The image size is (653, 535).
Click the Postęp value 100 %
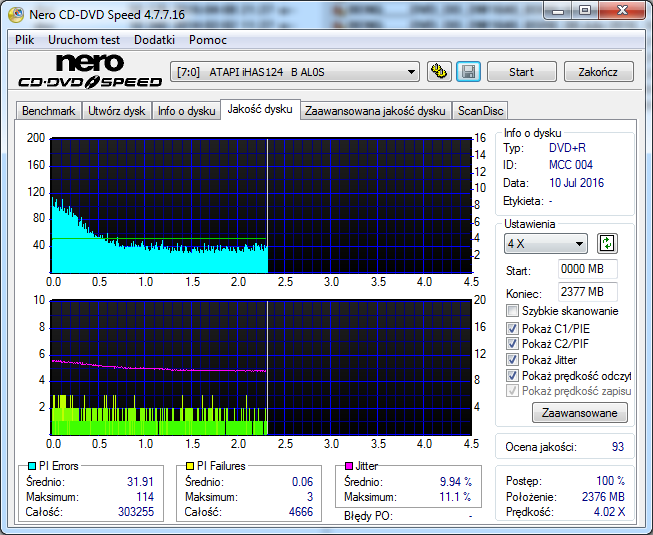pos(611,481)
